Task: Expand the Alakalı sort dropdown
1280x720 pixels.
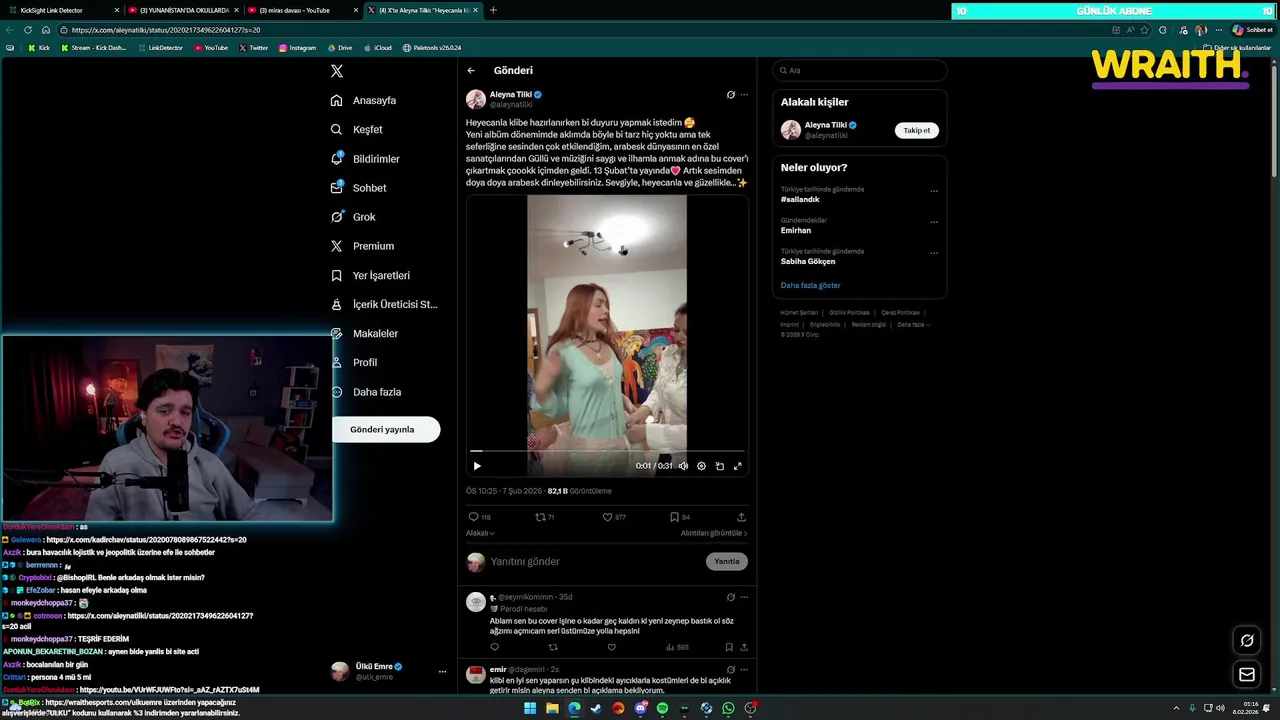Action: pyautogui.click(x=480, y=533)
